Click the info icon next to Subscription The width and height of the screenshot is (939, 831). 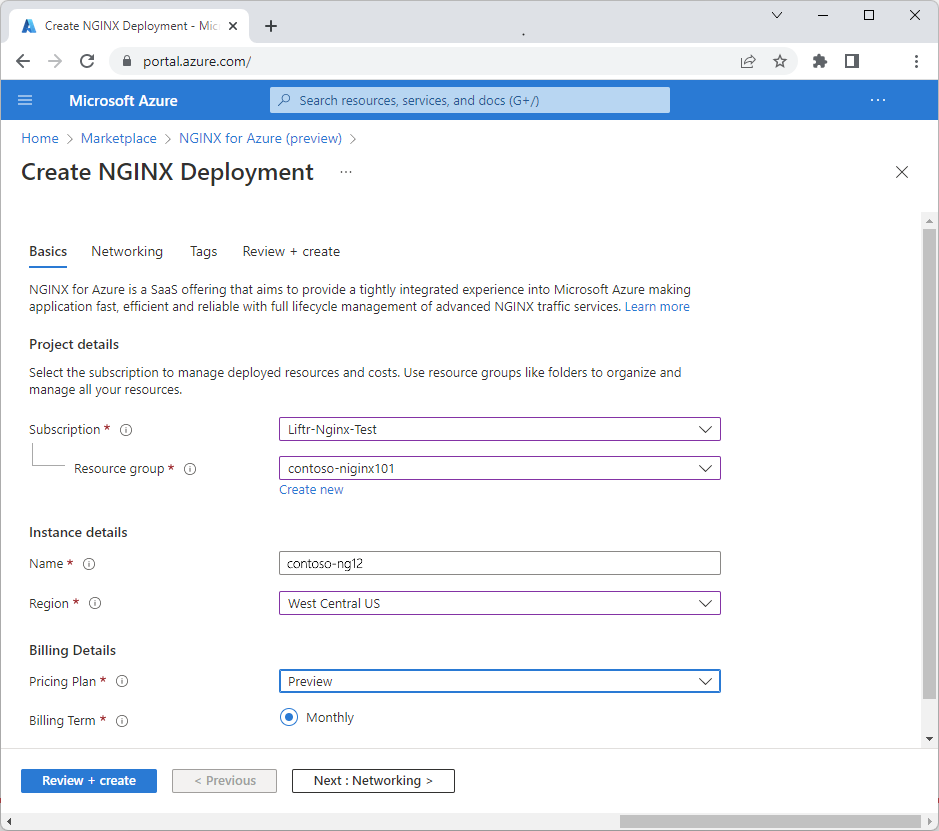(x=126, y=430)
